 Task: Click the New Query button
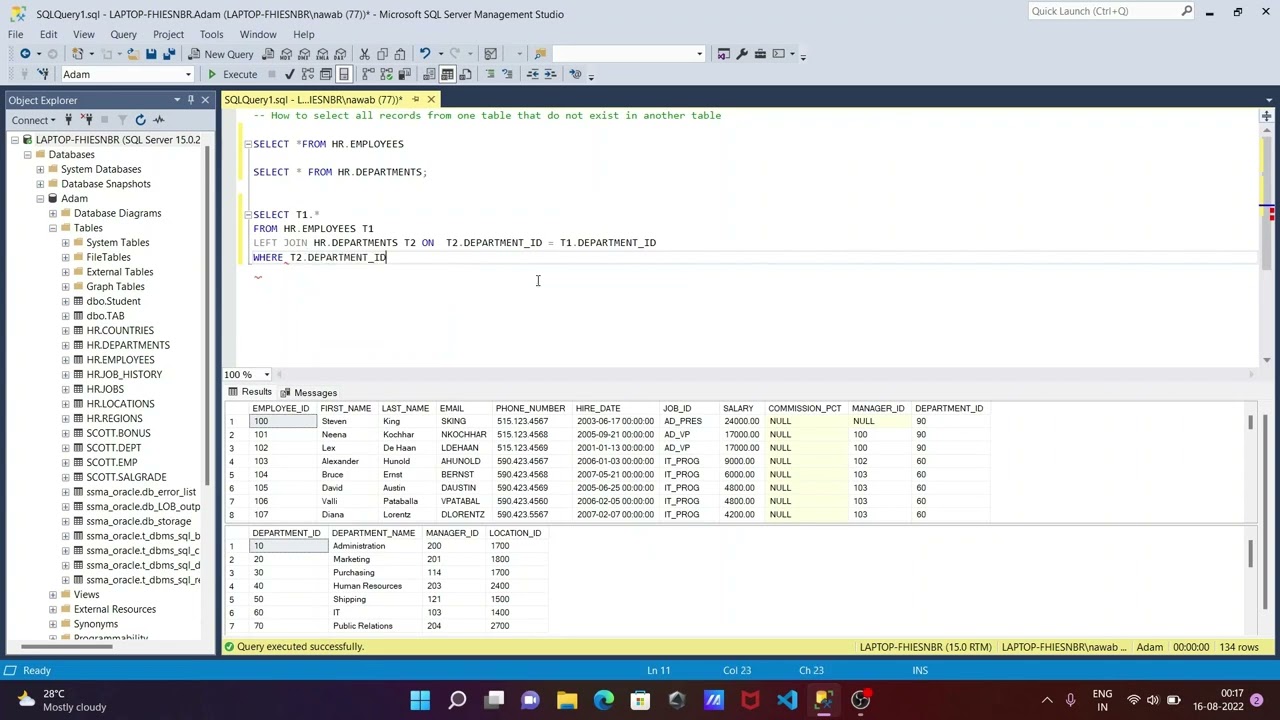[222, 54]
